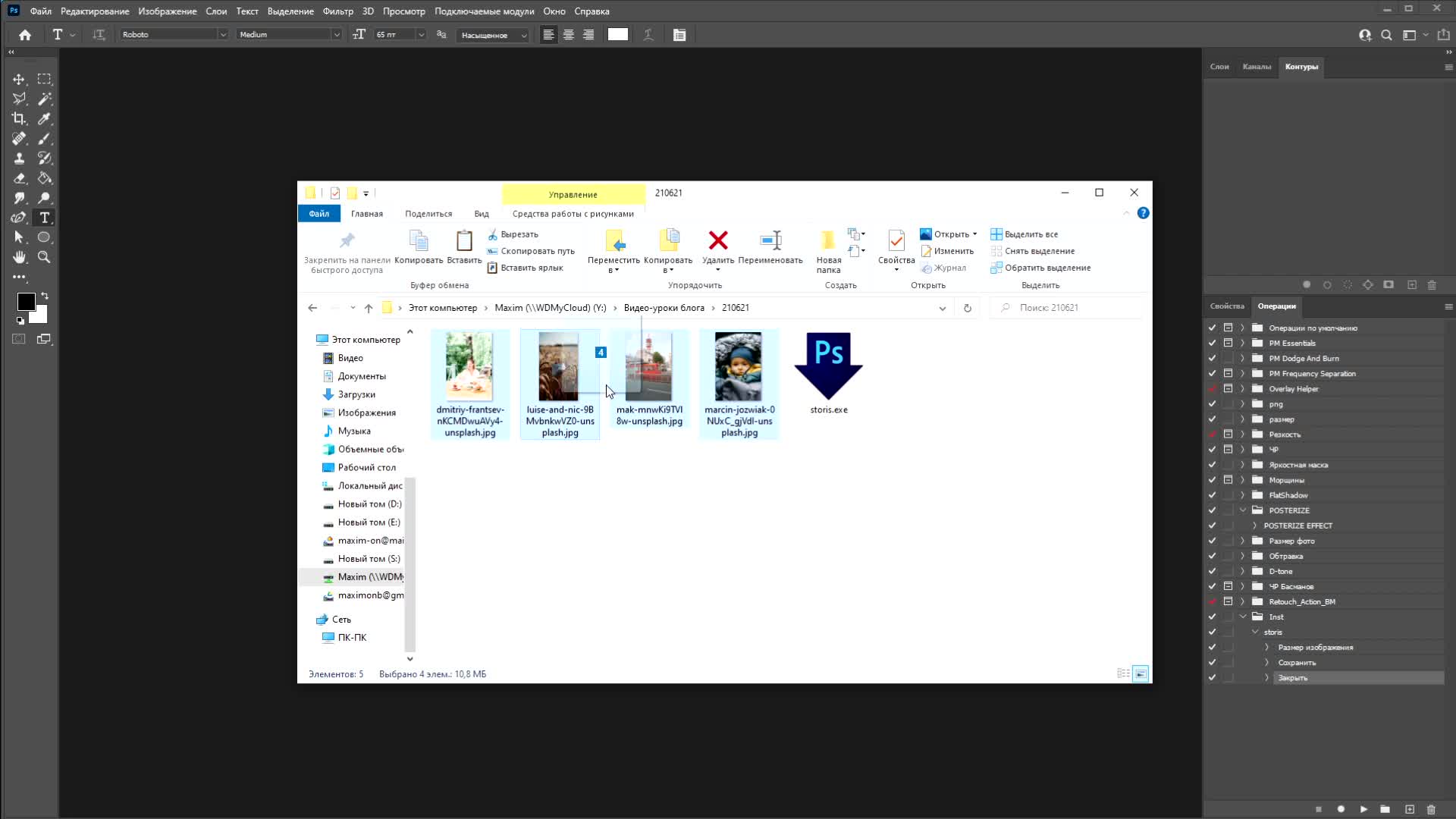Image resolution: width=1456 pixels, height=819 pixels.
Task: Select the Move tool
Action: (x=19, y=80)
